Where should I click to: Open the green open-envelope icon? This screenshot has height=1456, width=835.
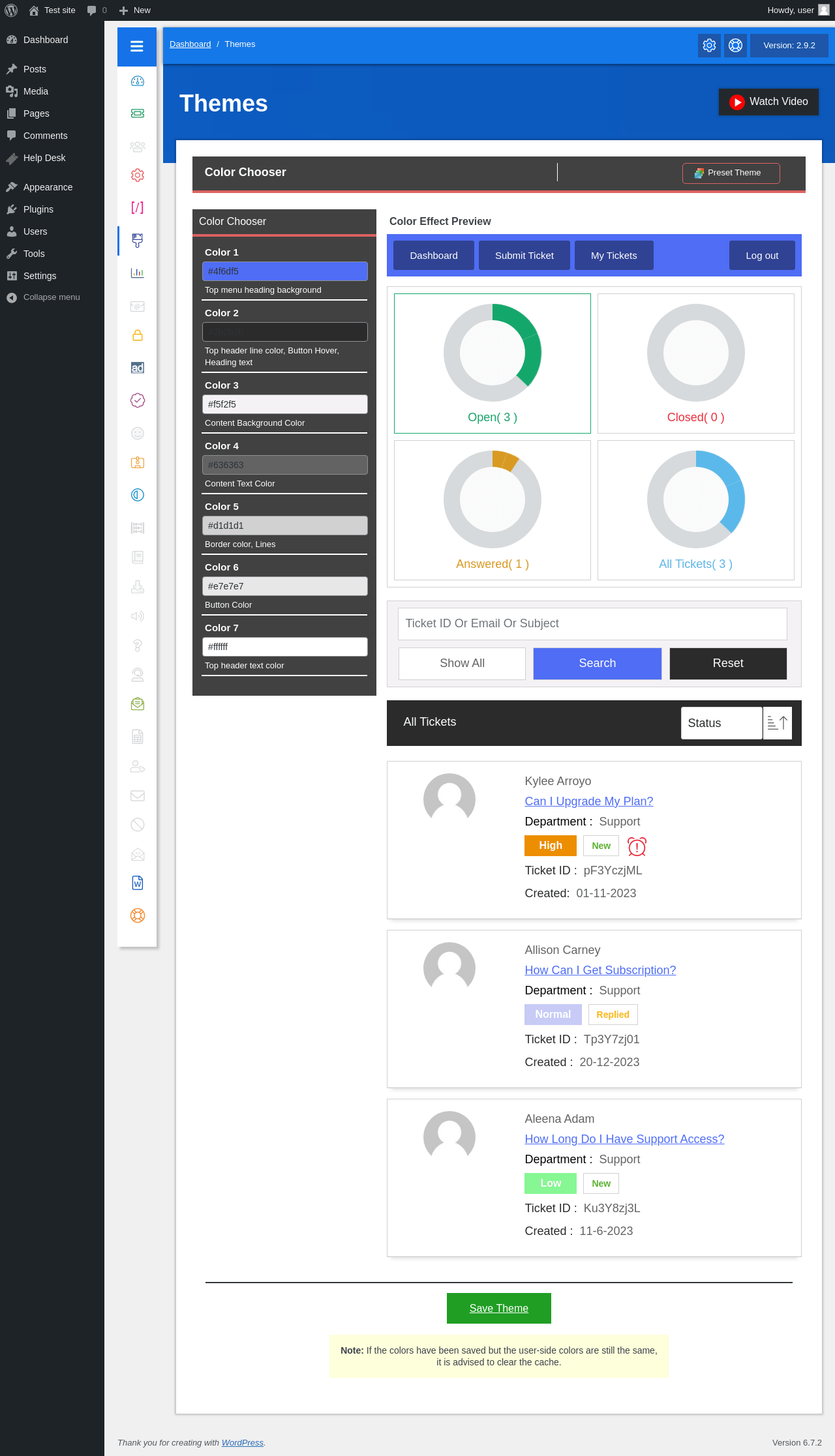coord(138,704)
